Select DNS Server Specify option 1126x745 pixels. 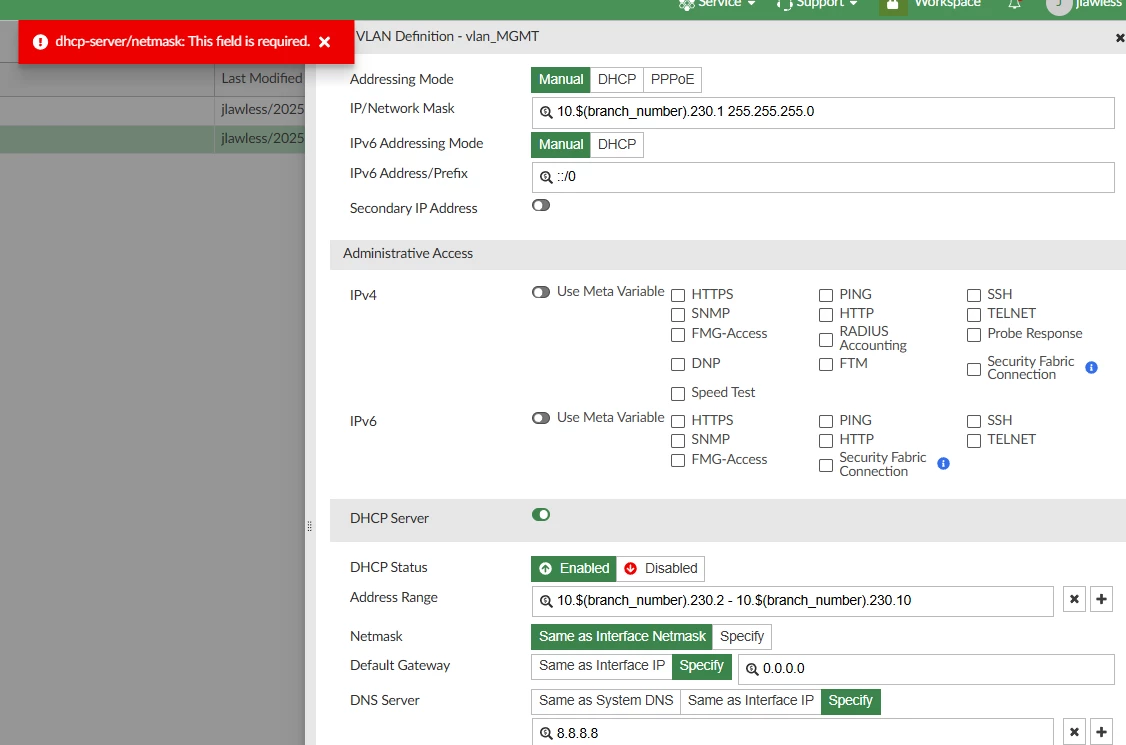(850, 701)
